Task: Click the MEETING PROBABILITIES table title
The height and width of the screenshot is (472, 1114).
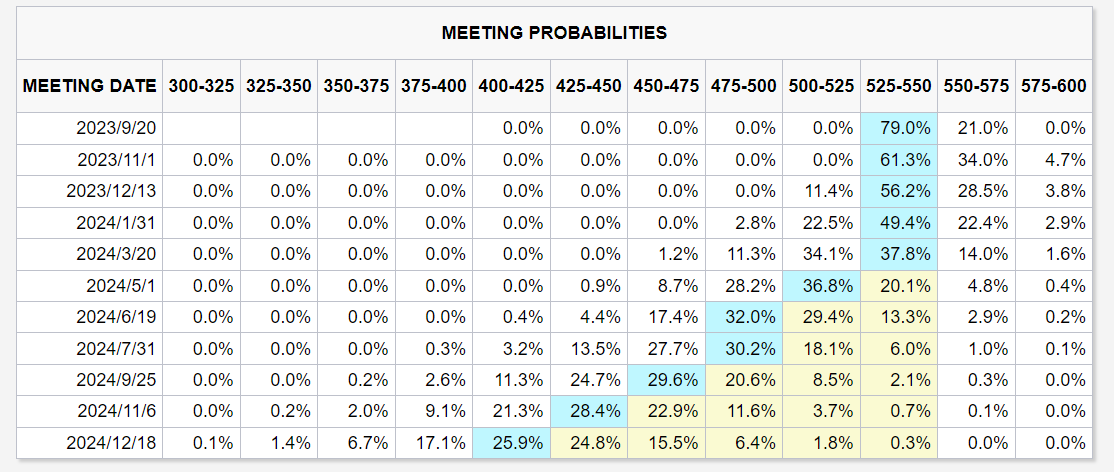Action: (x=554, y=33)
